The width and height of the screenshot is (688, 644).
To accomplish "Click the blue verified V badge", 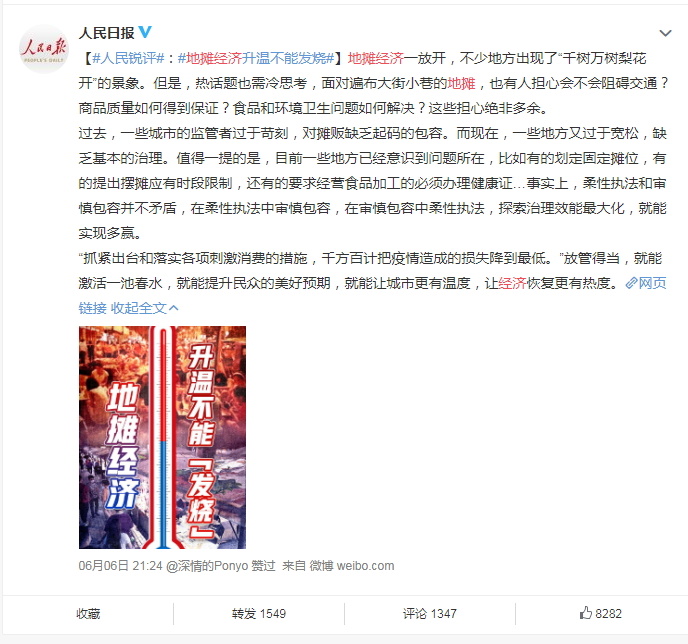I will 145,32.
